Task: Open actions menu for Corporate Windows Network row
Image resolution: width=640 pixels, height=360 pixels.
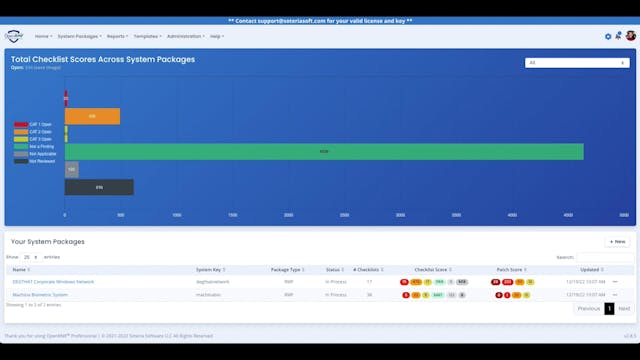Action: [x=615, y=282]
